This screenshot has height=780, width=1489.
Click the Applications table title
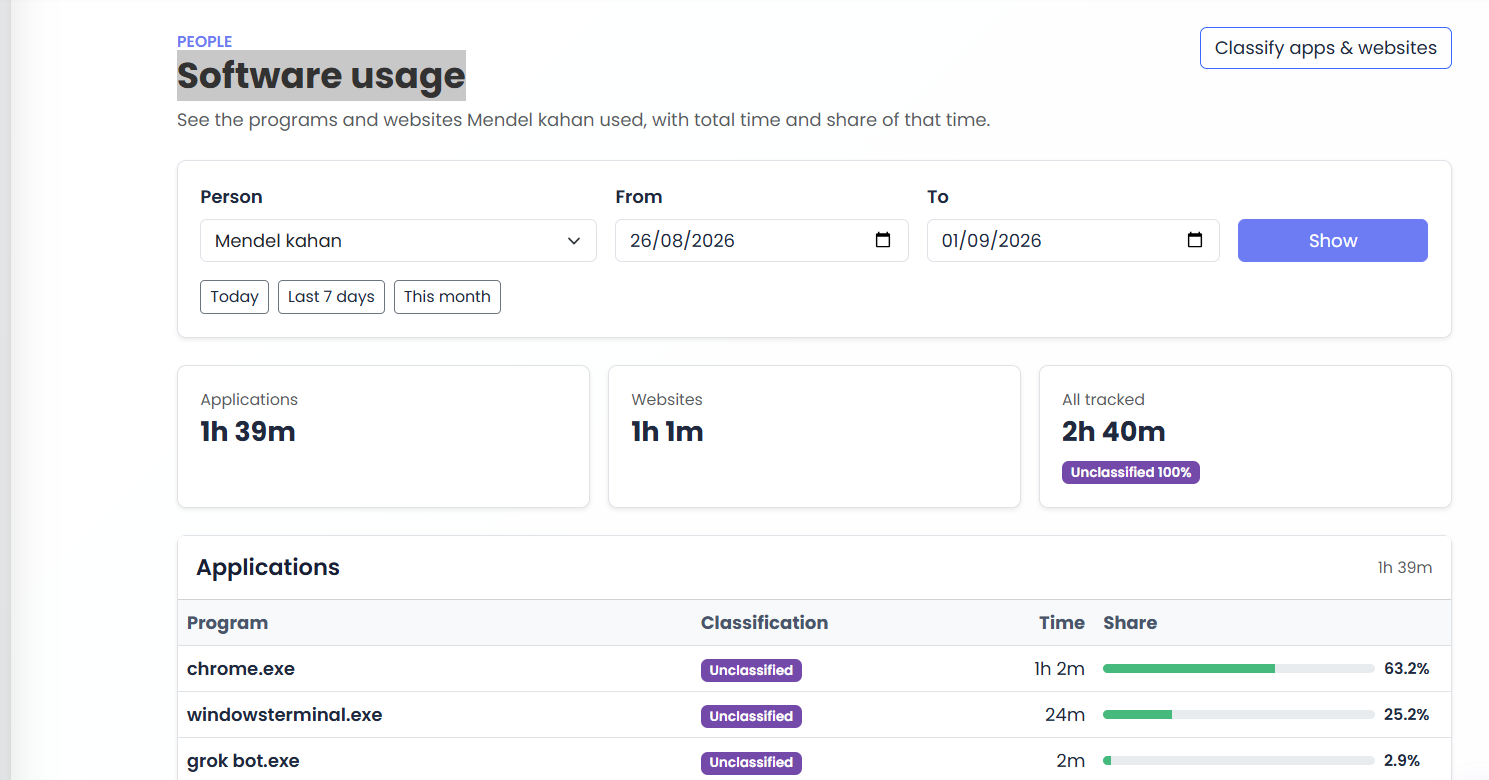[x=268, y=567]
